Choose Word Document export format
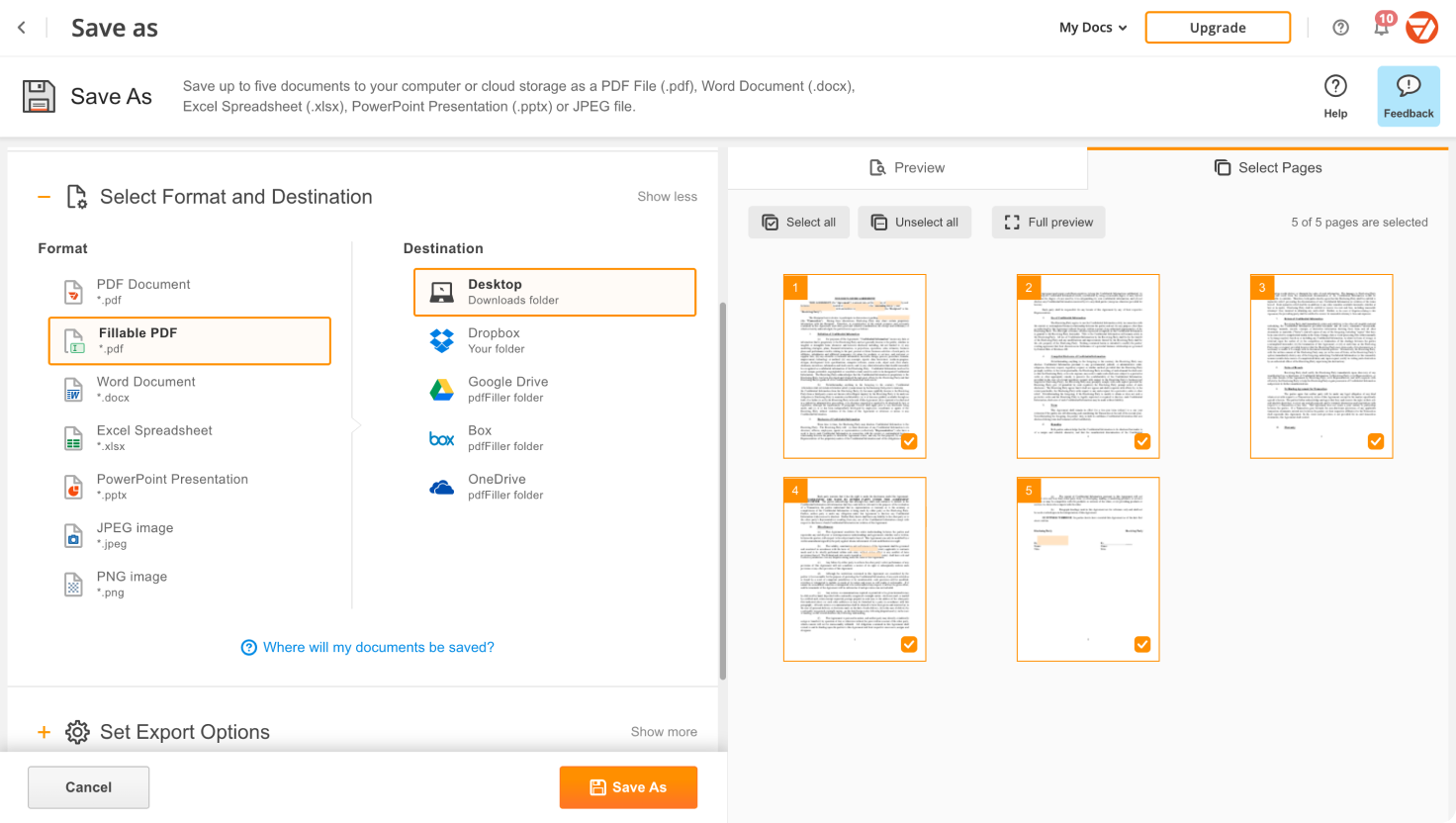The width and height of the screenshot is (1456, 823). point(145,389)
